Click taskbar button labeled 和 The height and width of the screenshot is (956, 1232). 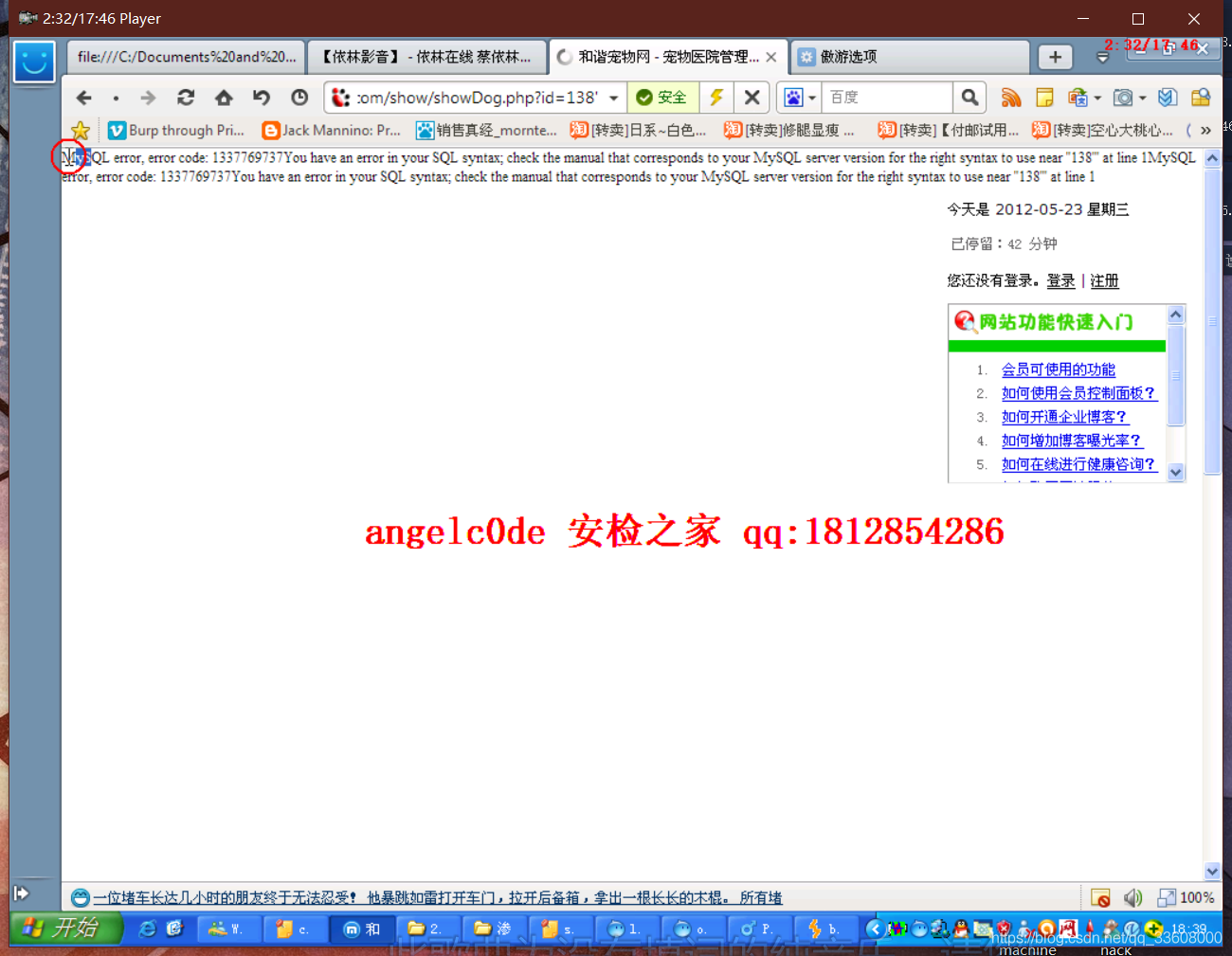pos(362,929)
